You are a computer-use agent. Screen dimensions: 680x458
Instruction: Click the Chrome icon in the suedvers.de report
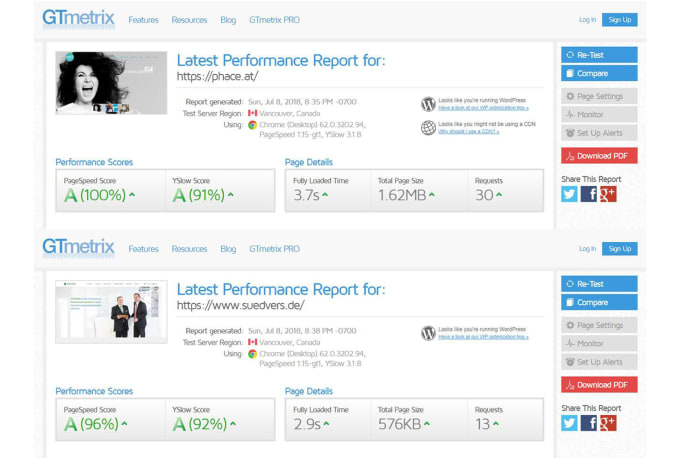252,354
